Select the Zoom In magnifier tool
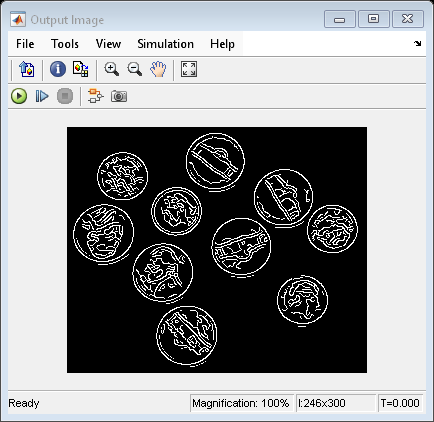 coord(111,69)
